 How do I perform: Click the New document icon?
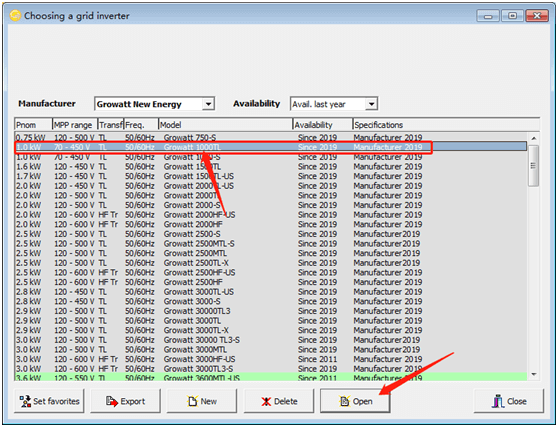[193, 401]
